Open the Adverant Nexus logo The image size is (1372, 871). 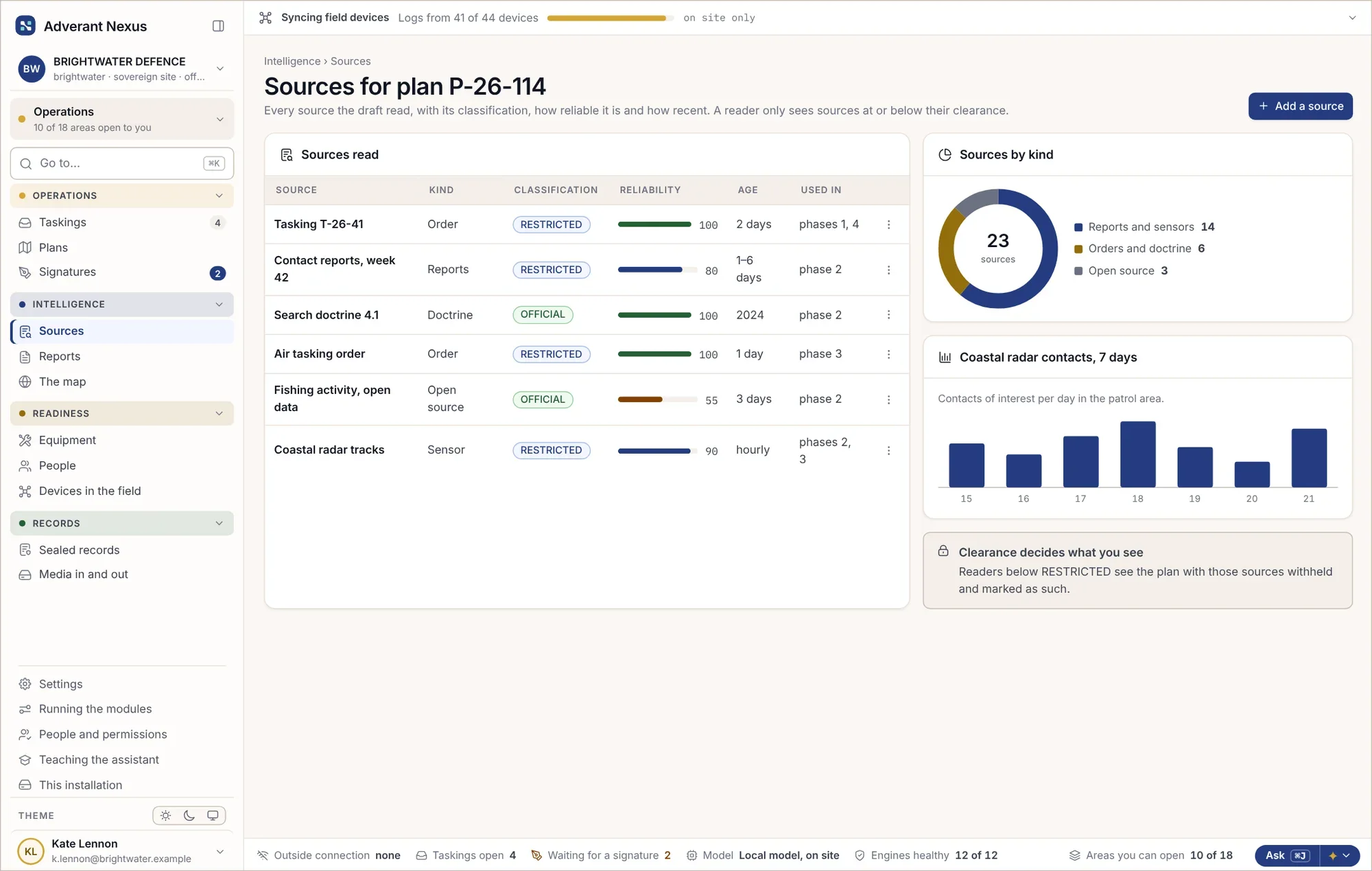tap(25, 26)
